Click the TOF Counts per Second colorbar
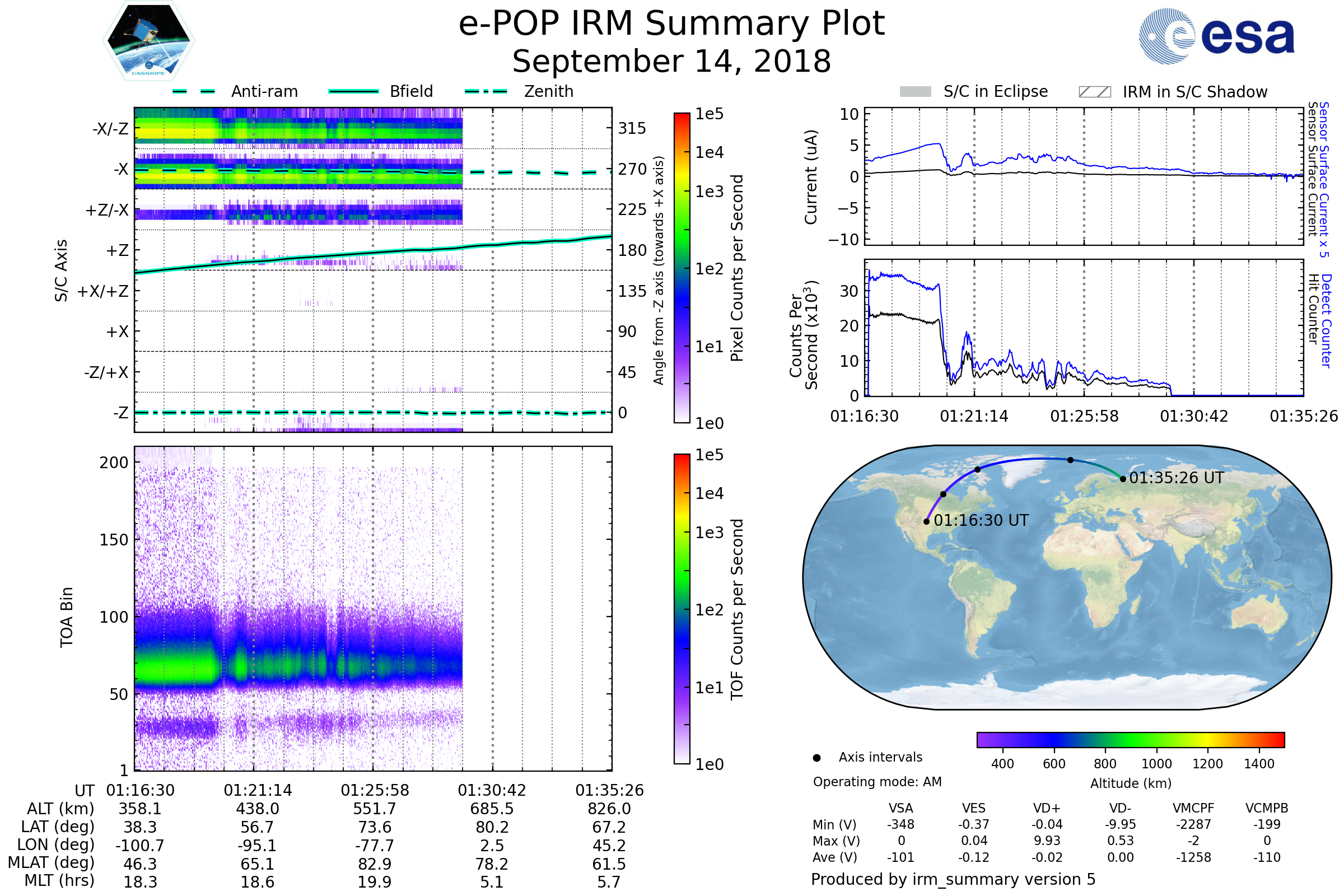1344x896 pixels. [x=682, y=609]
